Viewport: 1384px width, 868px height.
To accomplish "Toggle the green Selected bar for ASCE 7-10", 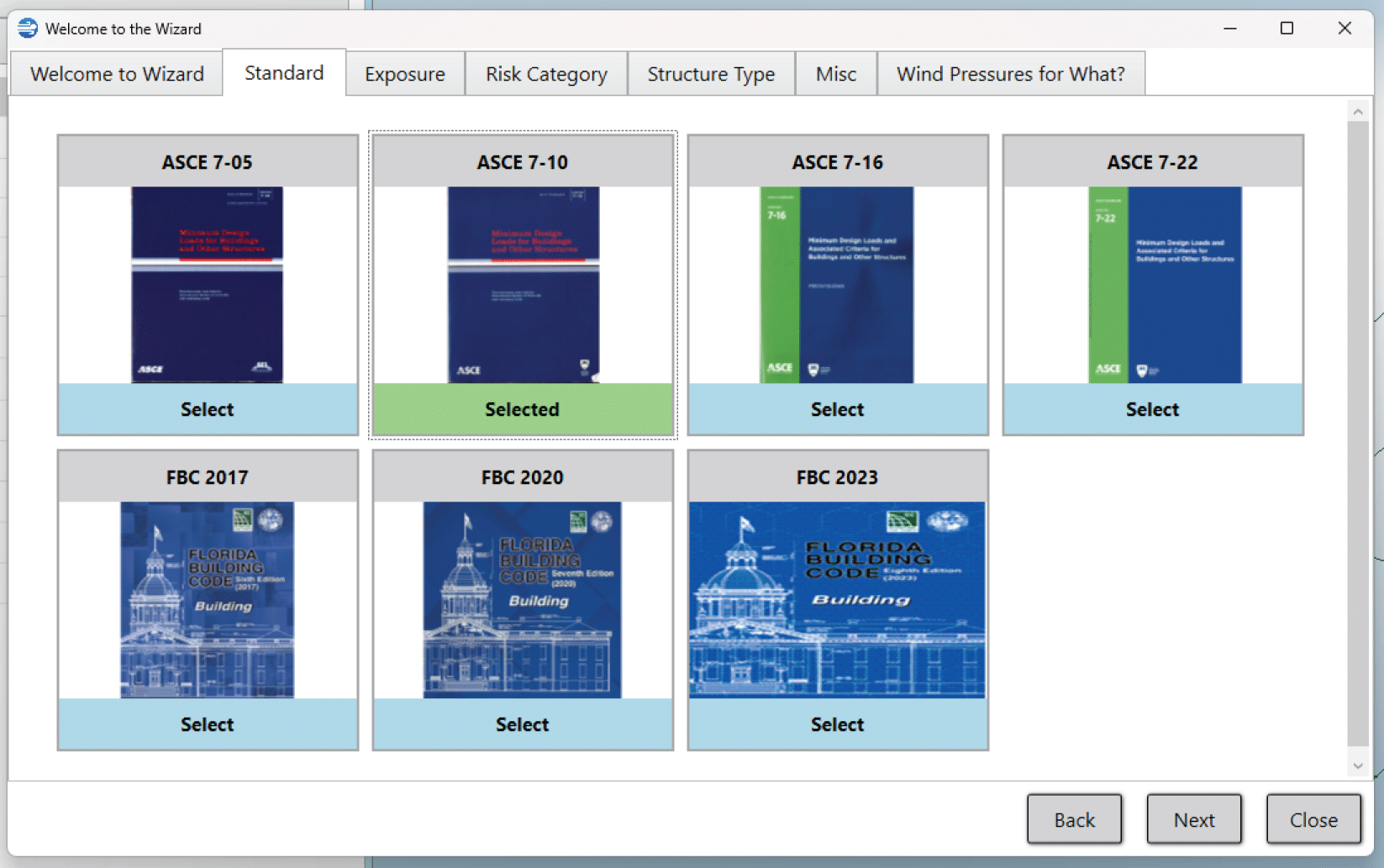I will click(x=522, y=409).
